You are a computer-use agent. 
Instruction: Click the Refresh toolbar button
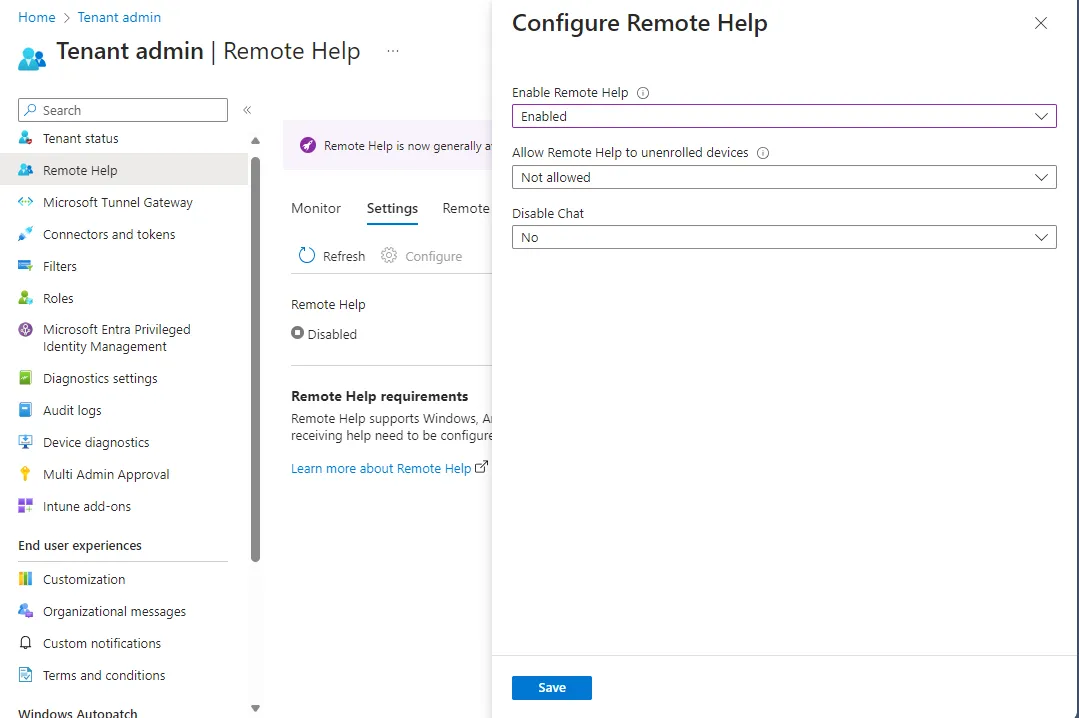332,256
